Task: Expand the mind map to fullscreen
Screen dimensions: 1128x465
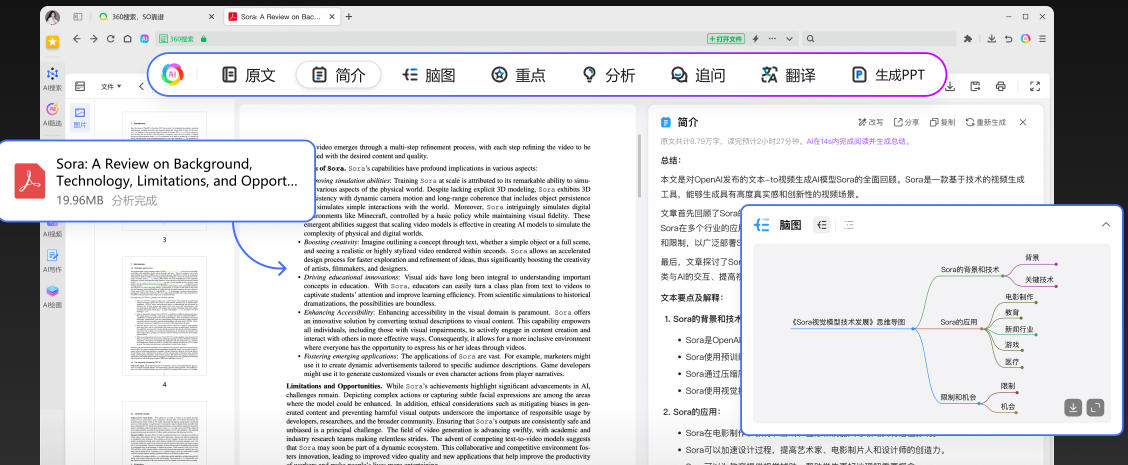Action: coord(1096,407)
